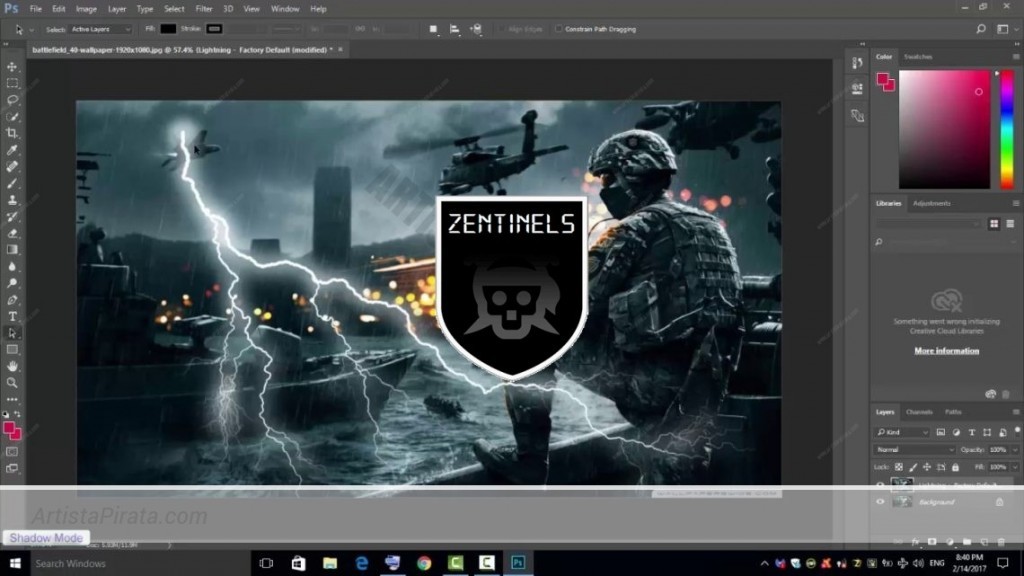
Task: Select the Dodge tool
Action: click(x=12, y=283)
